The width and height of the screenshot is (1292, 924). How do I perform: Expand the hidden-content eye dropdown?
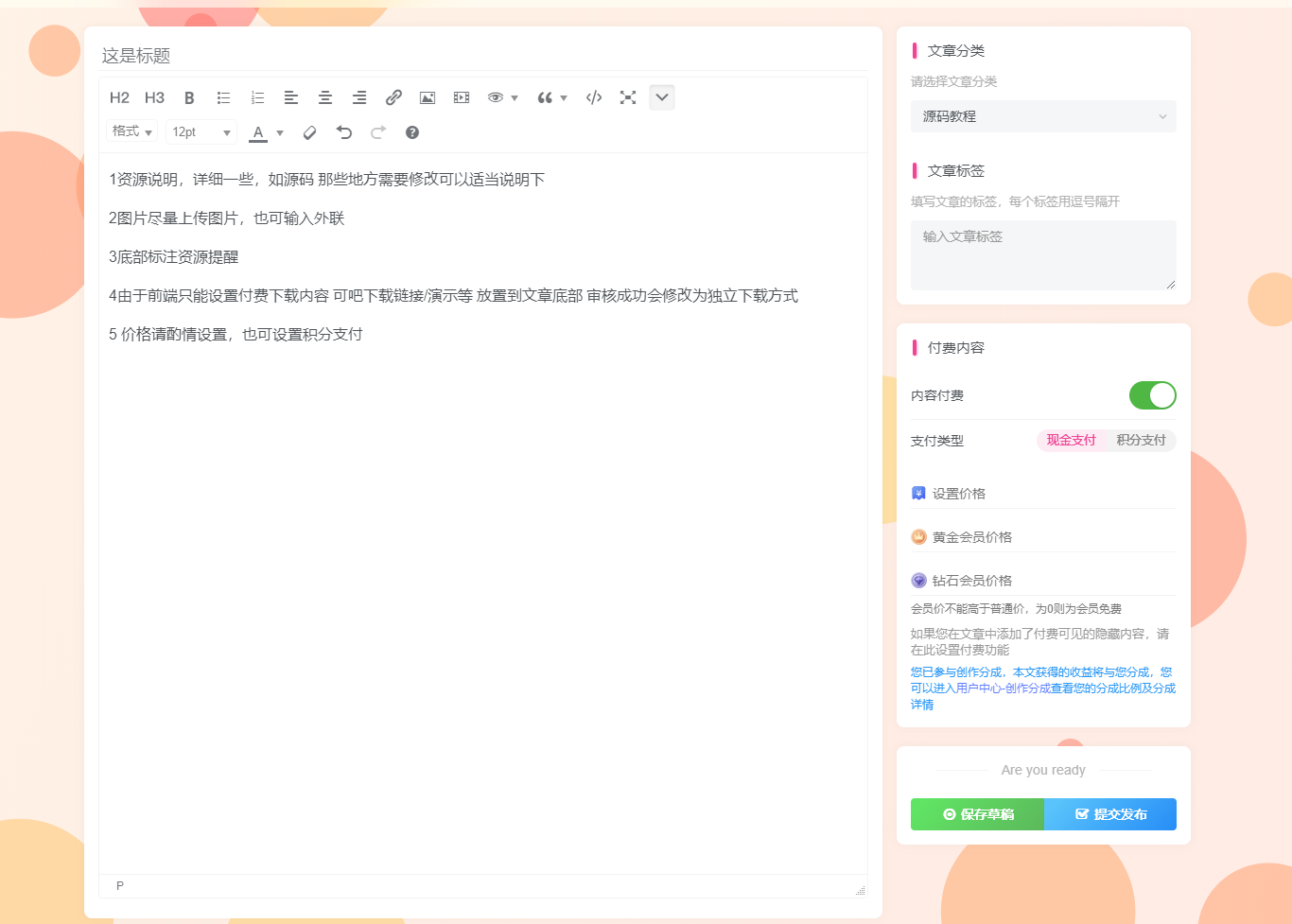click(515, 97)
